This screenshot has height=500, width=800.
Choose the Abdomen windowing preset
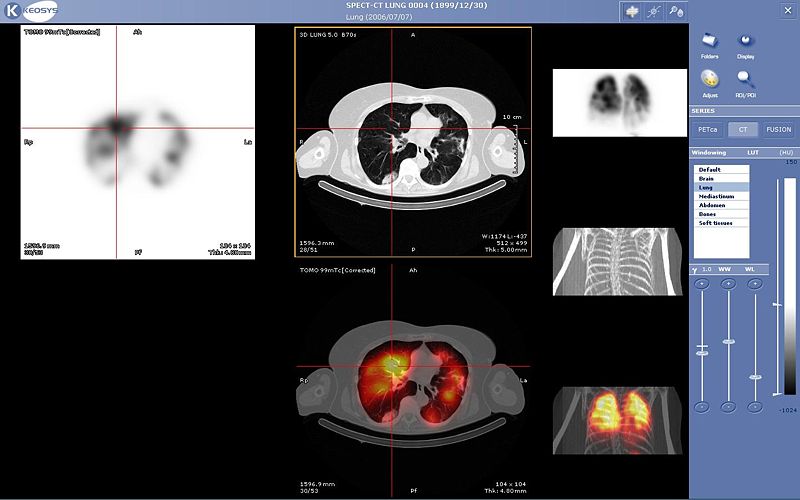[x=721, y=205]
